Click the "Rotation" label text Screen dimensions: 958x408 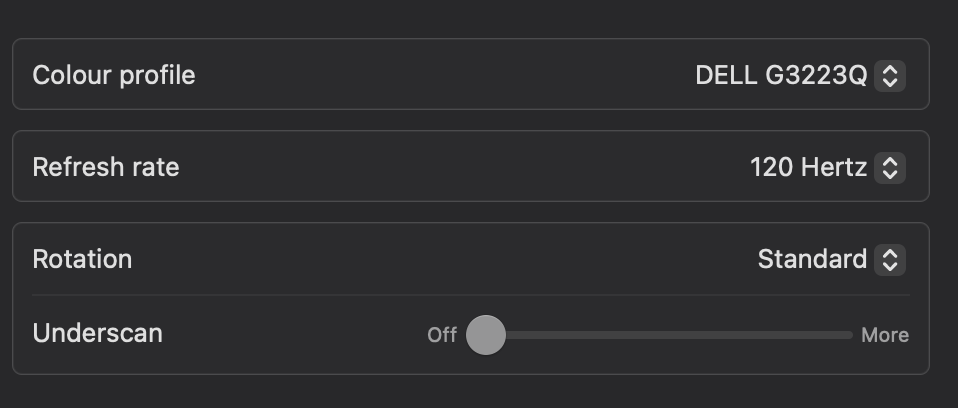coord(82,260)
